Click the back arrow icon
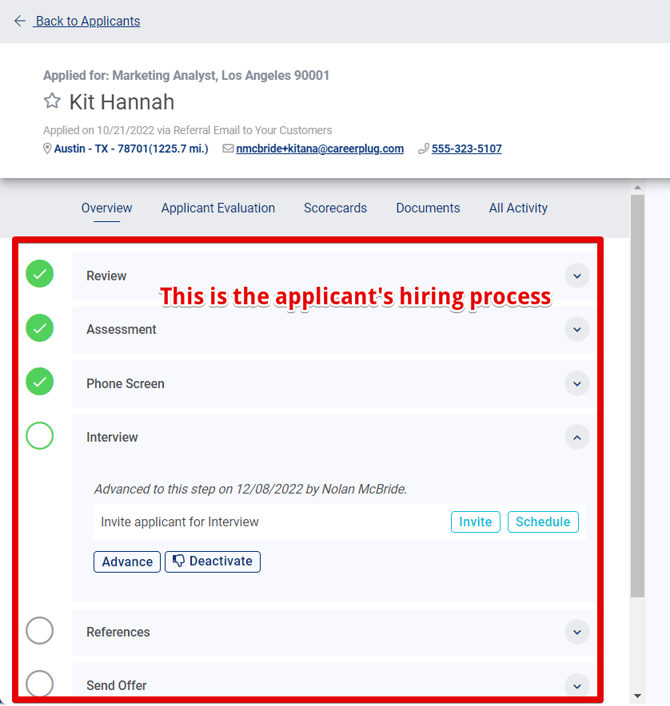The width and height of the screenshot is (670, 706). point(20,21)
